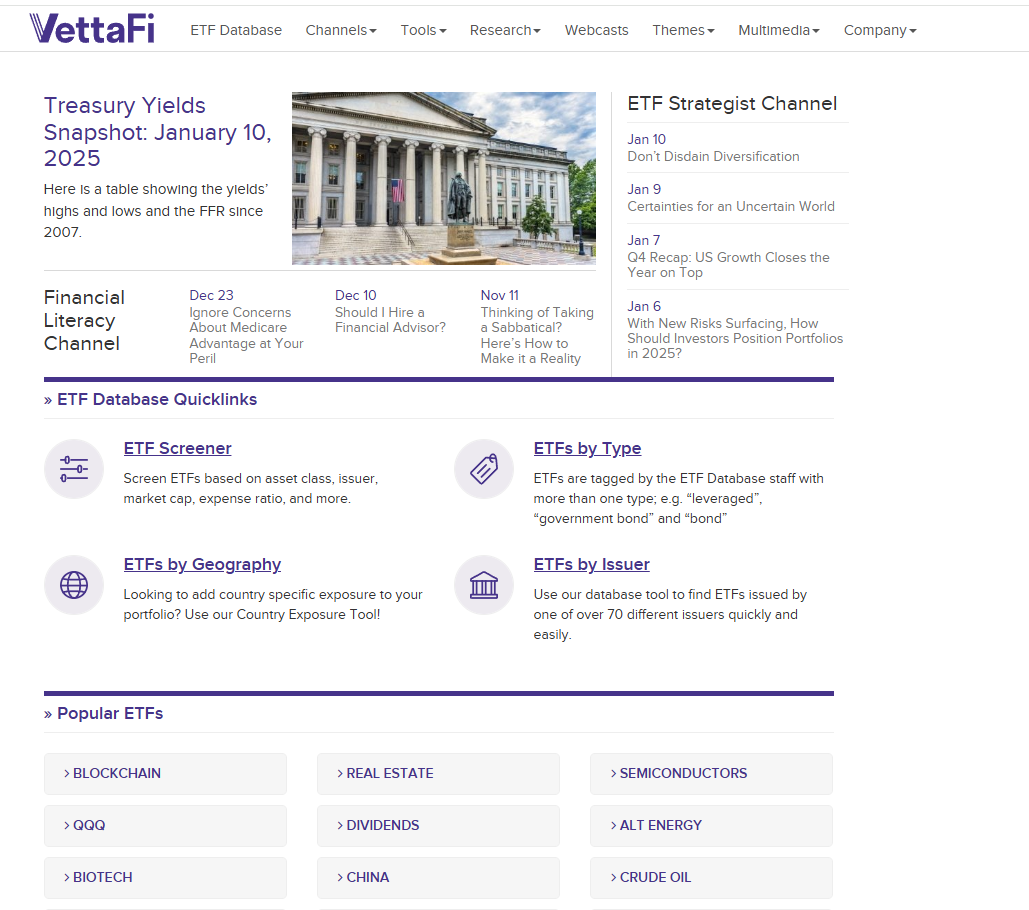Image resolution: width=1029 pixels, height=910 pixels.
Task: Open Certainties for an Uncertain World article
Action: 731,206
